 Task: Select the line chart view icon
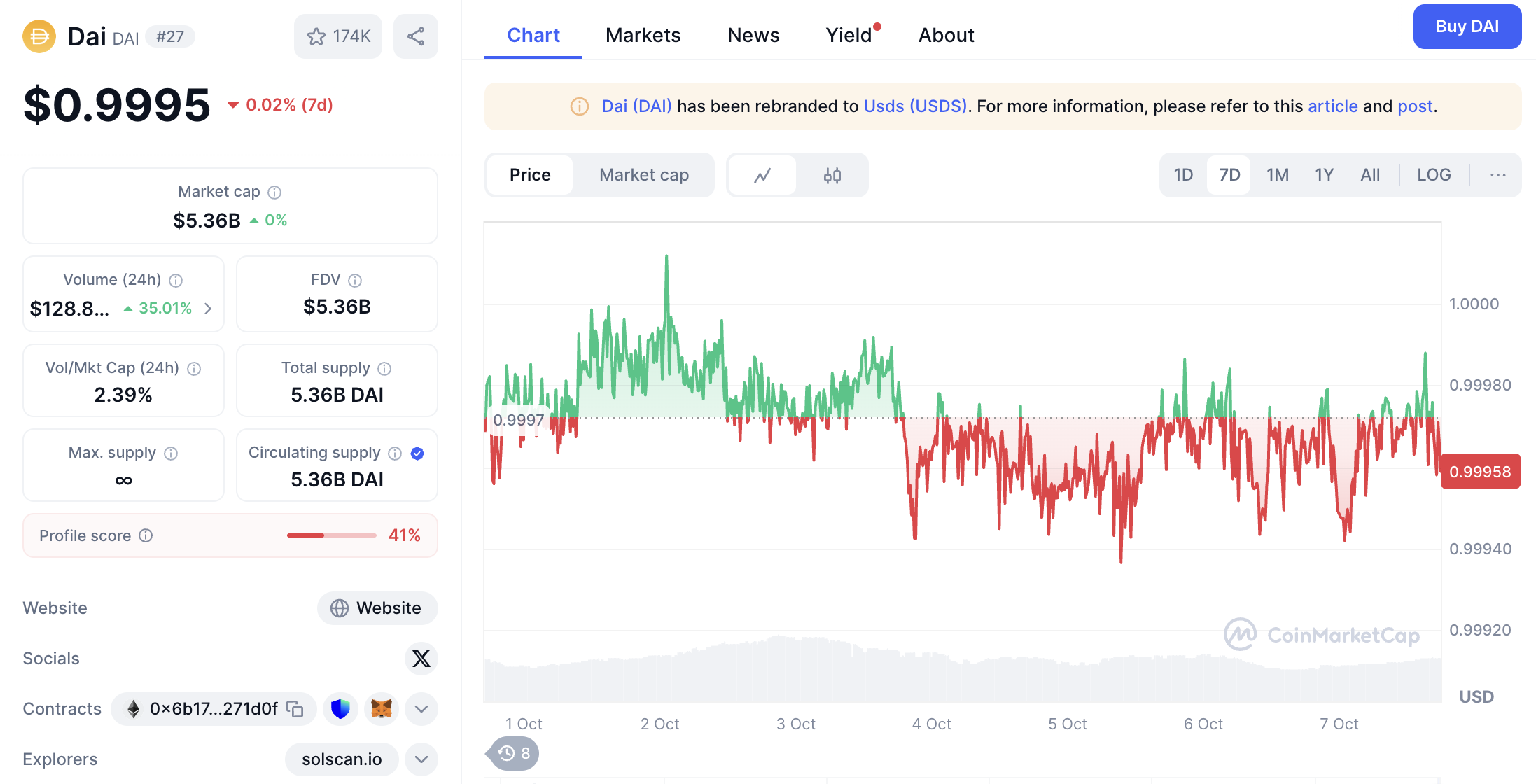pyautogui.click(x=762, y=175)
